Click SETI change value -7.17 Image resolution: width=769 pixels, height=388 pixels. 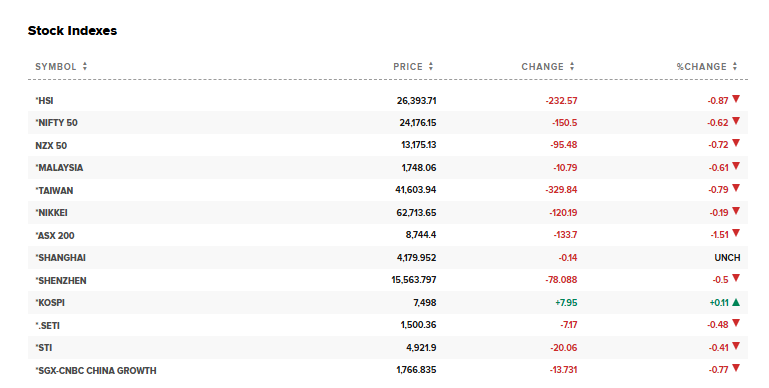(569, 325)
